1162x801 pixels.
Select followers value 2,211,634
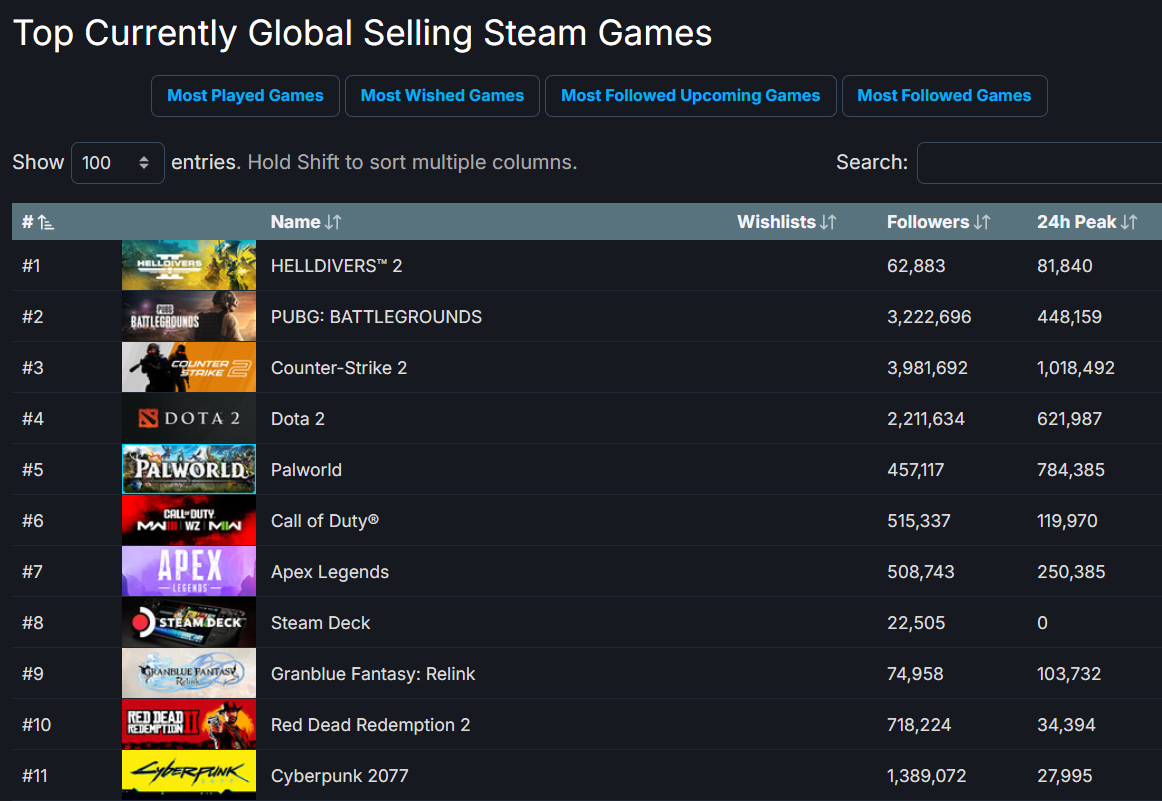(x=926, y=419)
